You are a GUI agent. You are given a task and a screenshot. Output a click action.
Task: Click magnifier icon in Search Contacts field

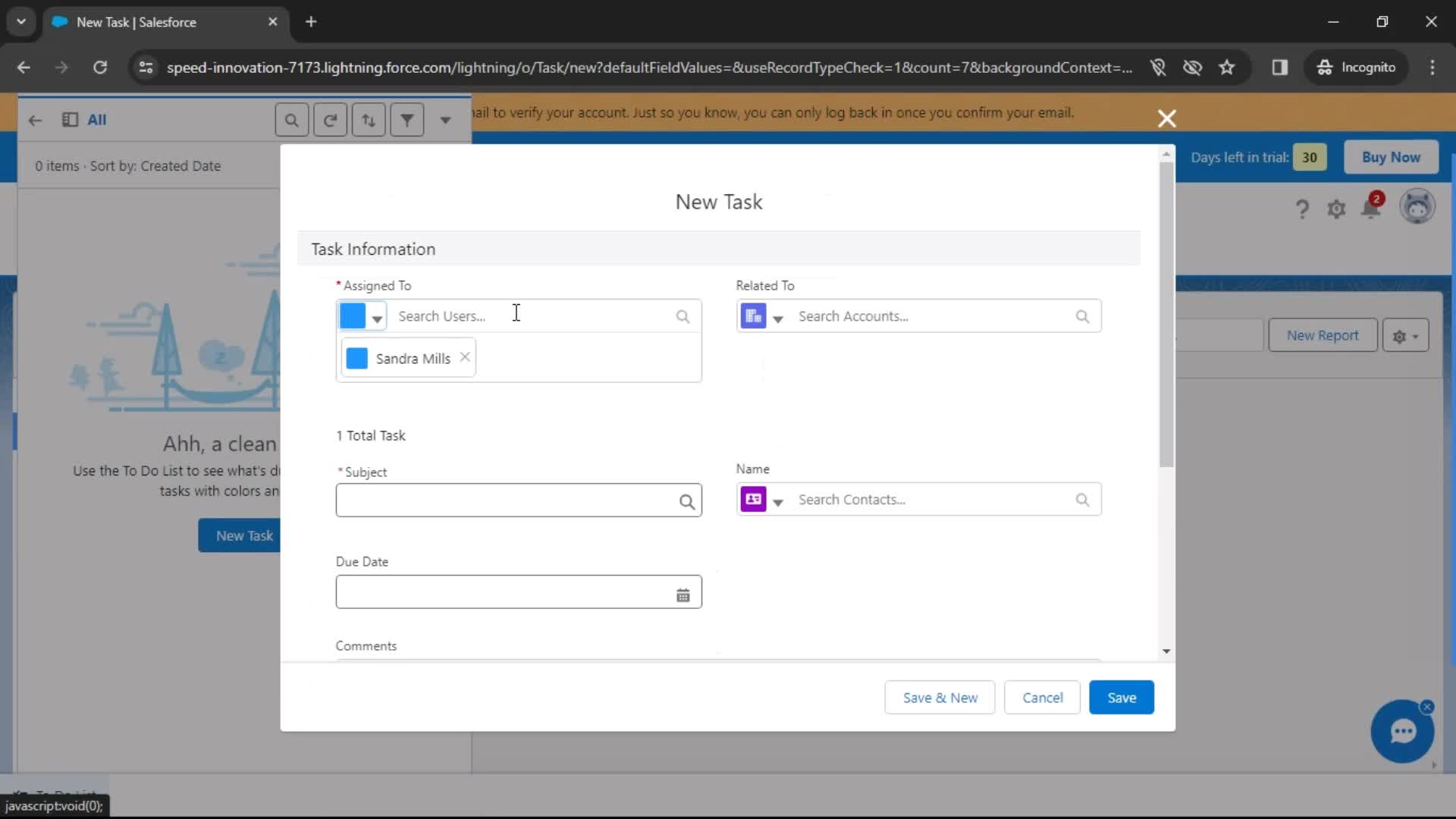1082,500
